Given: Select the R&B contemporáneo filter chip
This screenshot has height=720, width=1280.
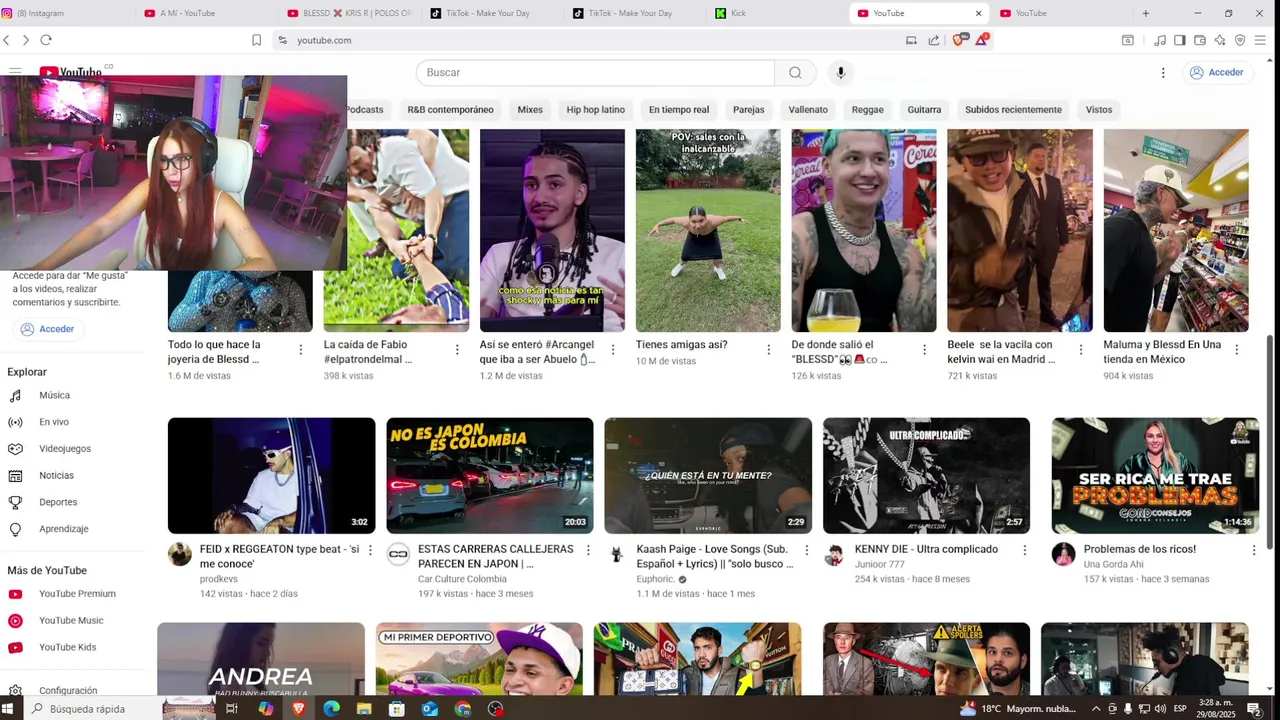Looking at the screenshot, I should coord(450,110).
